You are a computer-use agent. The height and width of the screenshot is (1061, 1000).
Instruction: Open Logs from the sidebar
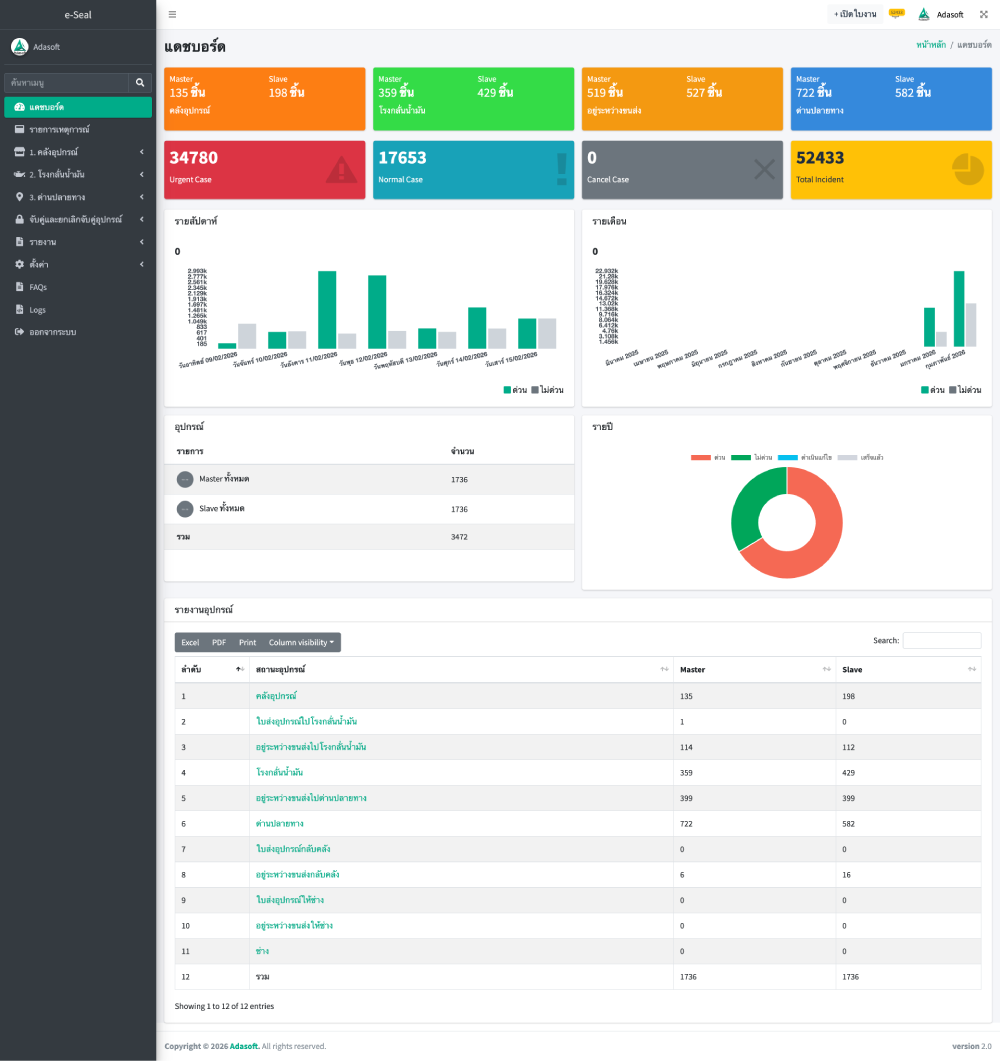click(x=37, y=309)
